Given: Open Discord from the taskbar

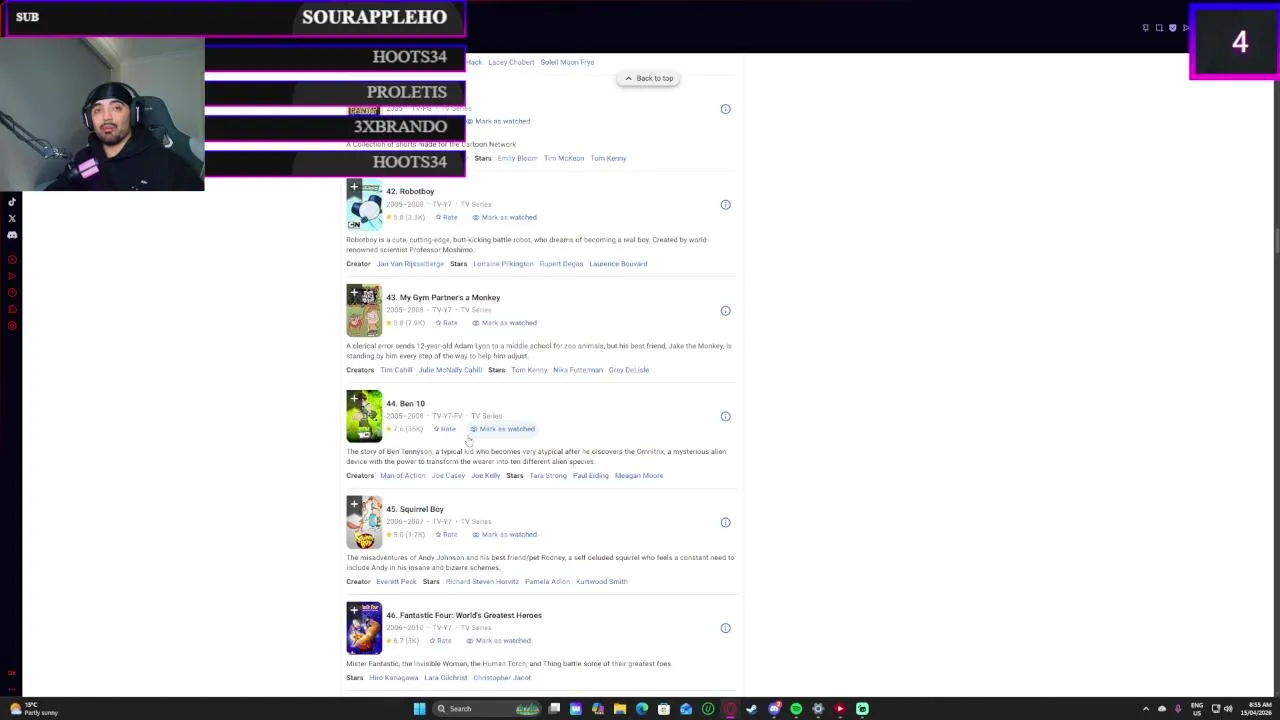Looking at the screenshot, I should [774, 709].
